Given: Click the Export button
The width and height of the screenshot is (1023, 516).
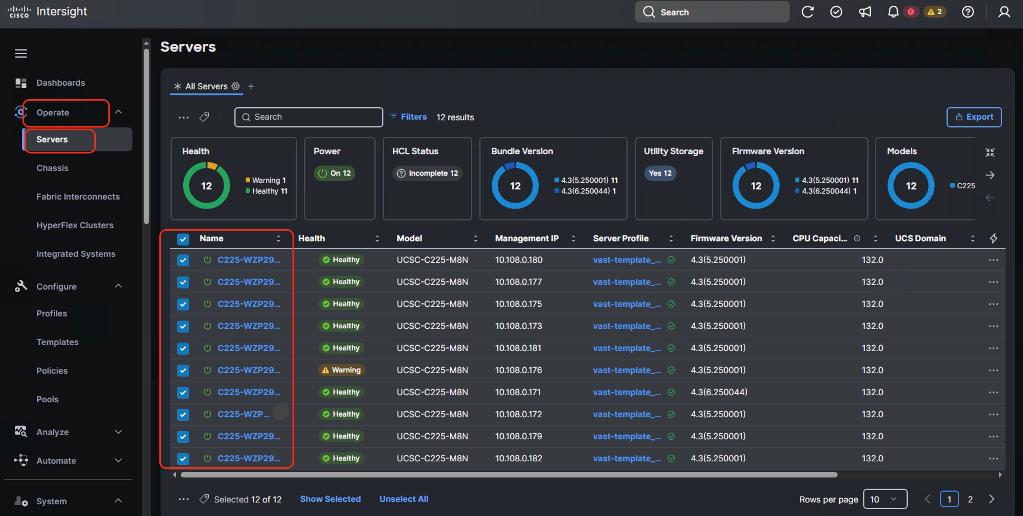Looking at the screenshot, I should pyautogui.click(x=973, y=117).
